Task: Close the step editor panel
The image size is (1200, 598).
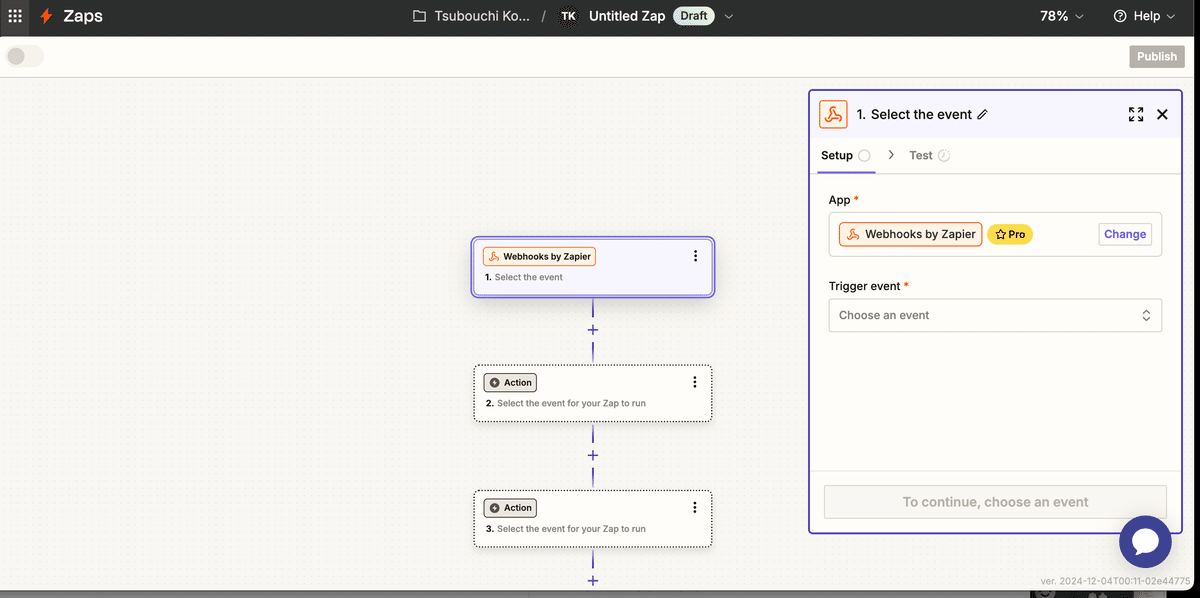Action: tap(1162, 114)
